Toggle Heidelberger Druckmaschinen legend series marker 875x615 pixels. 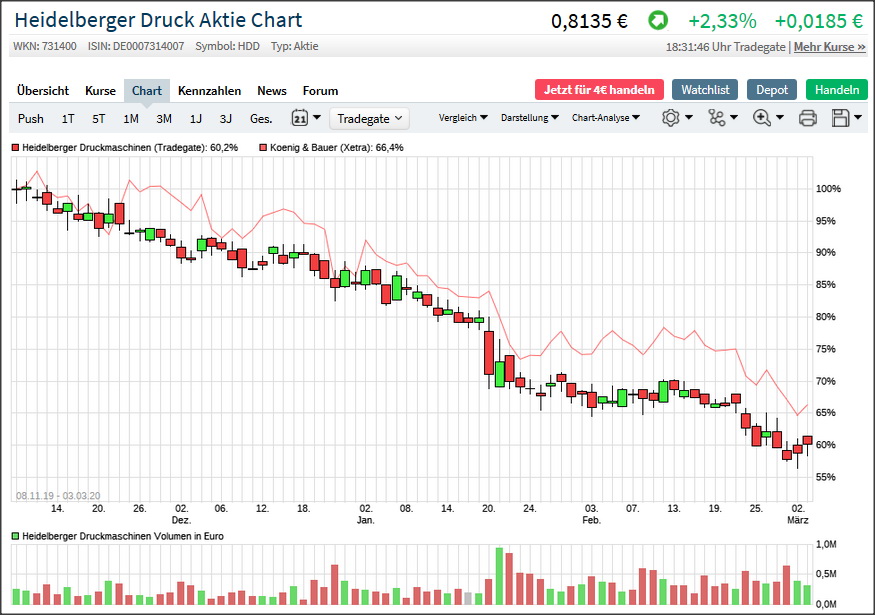coord(15,147)
